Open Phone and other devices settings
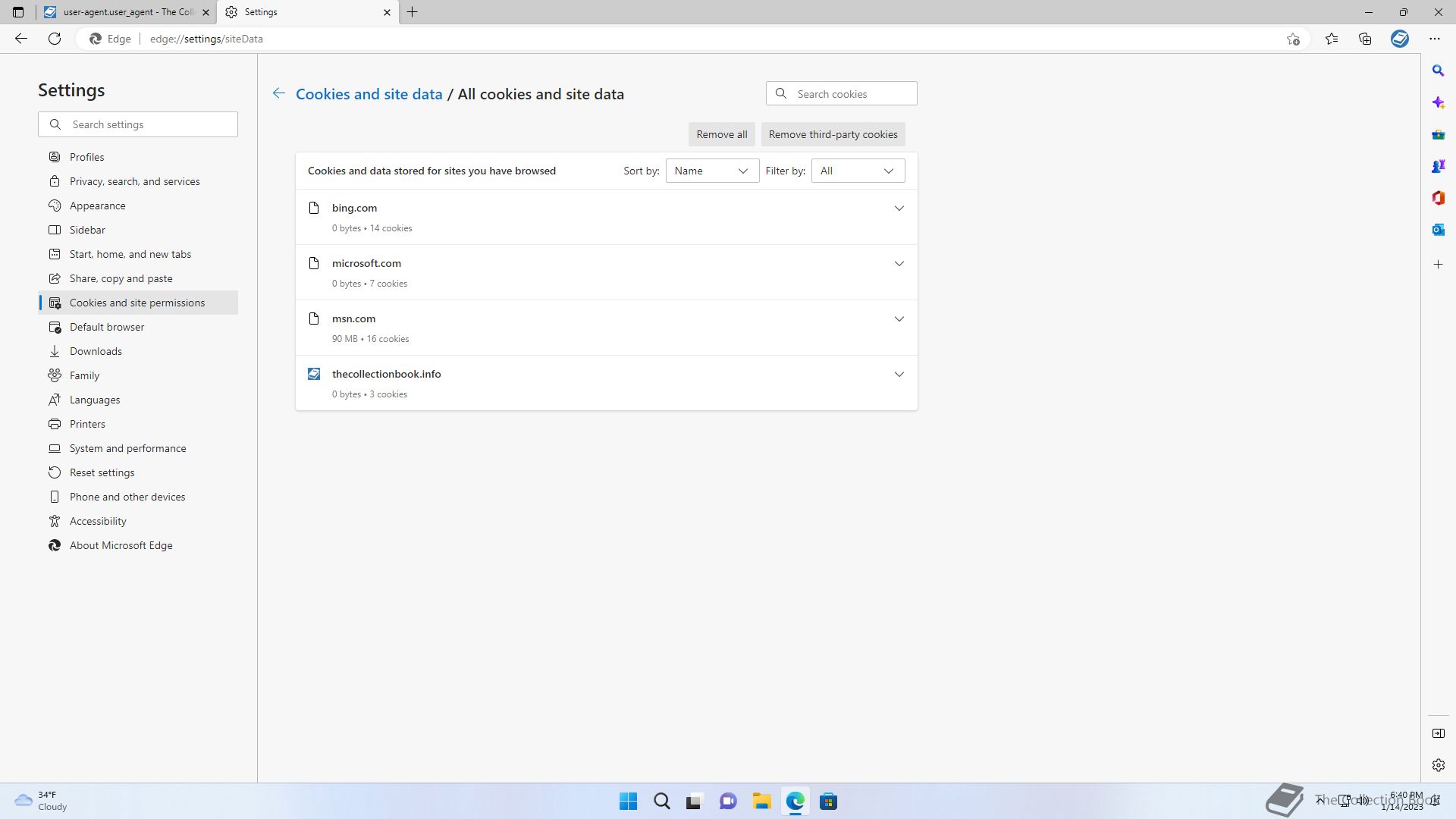Screen dimensions: 1456x819 (138, 497)
